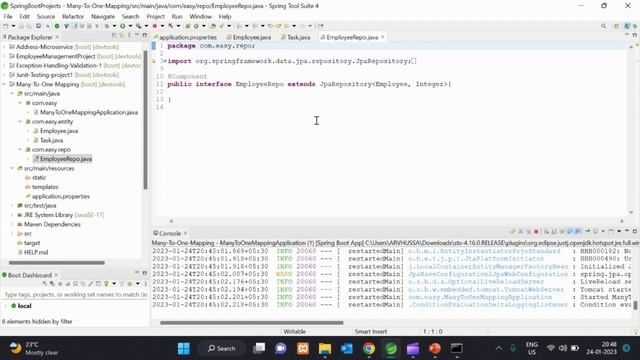Expand folded import statements in editor
This screenshot has height=360, width=640.
click(164, 61)
